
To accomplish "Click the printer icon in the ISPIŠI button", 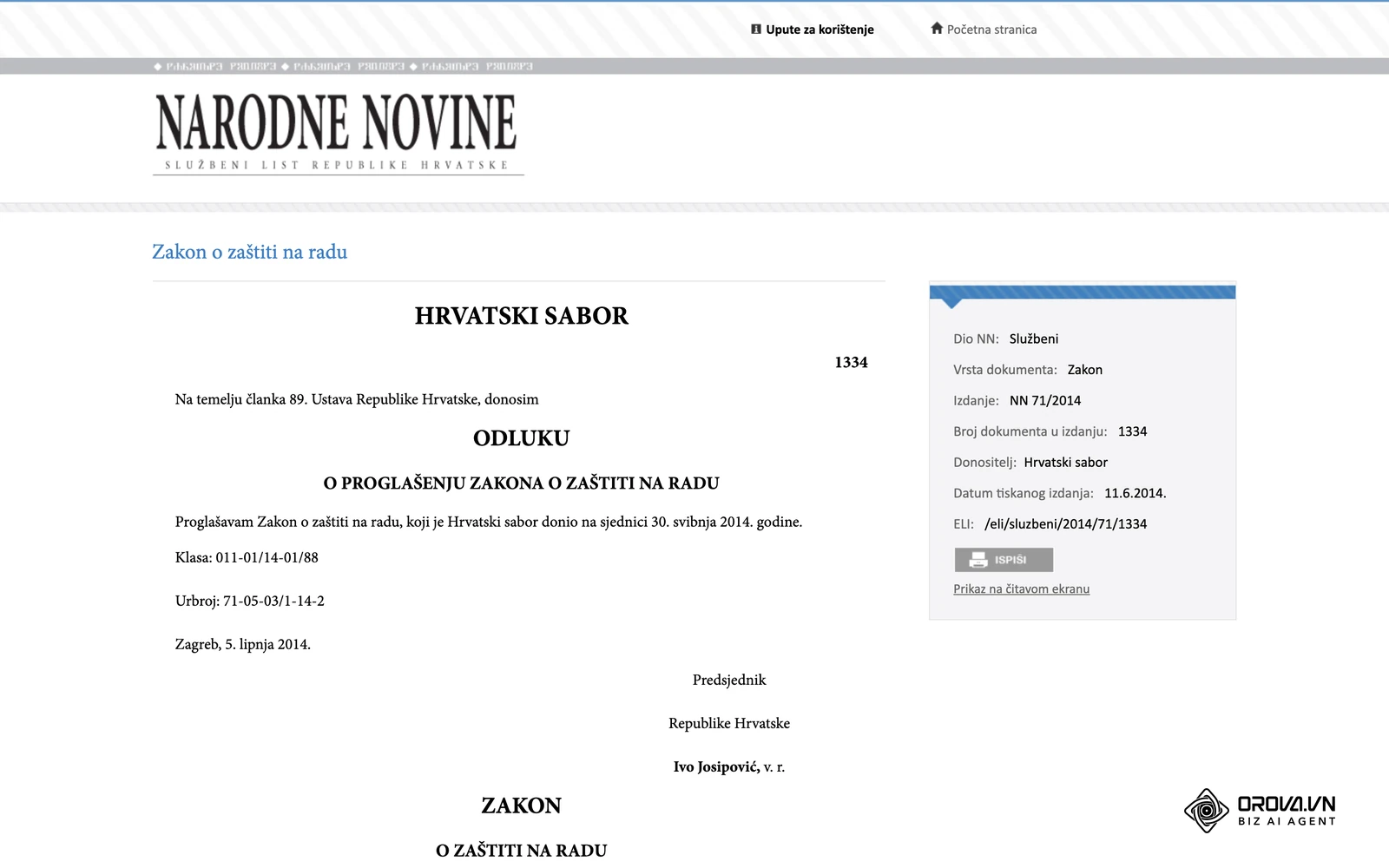I will (x=978, y=560).
